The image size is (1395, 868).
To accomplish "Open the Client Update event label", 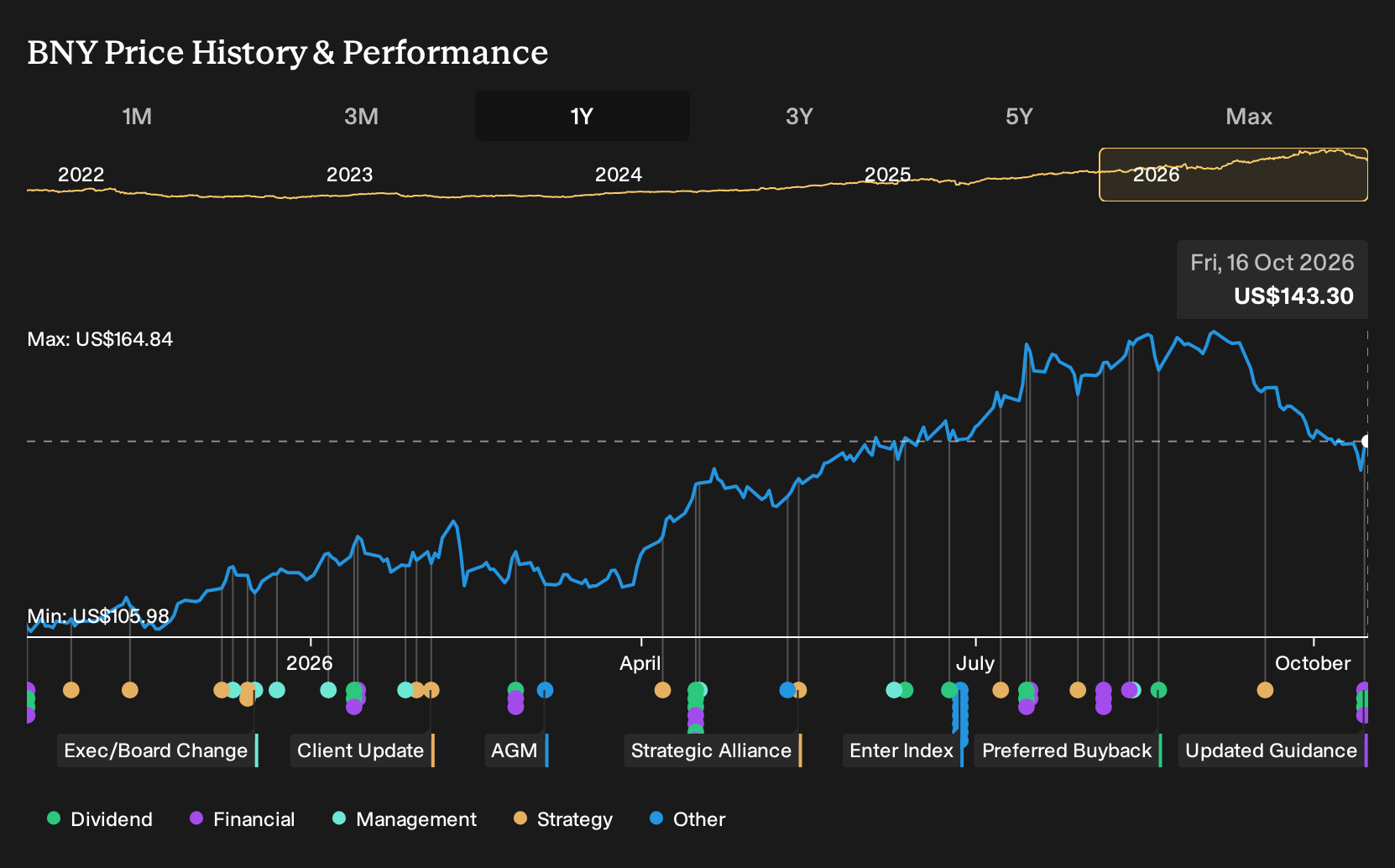I will [362, 750].
